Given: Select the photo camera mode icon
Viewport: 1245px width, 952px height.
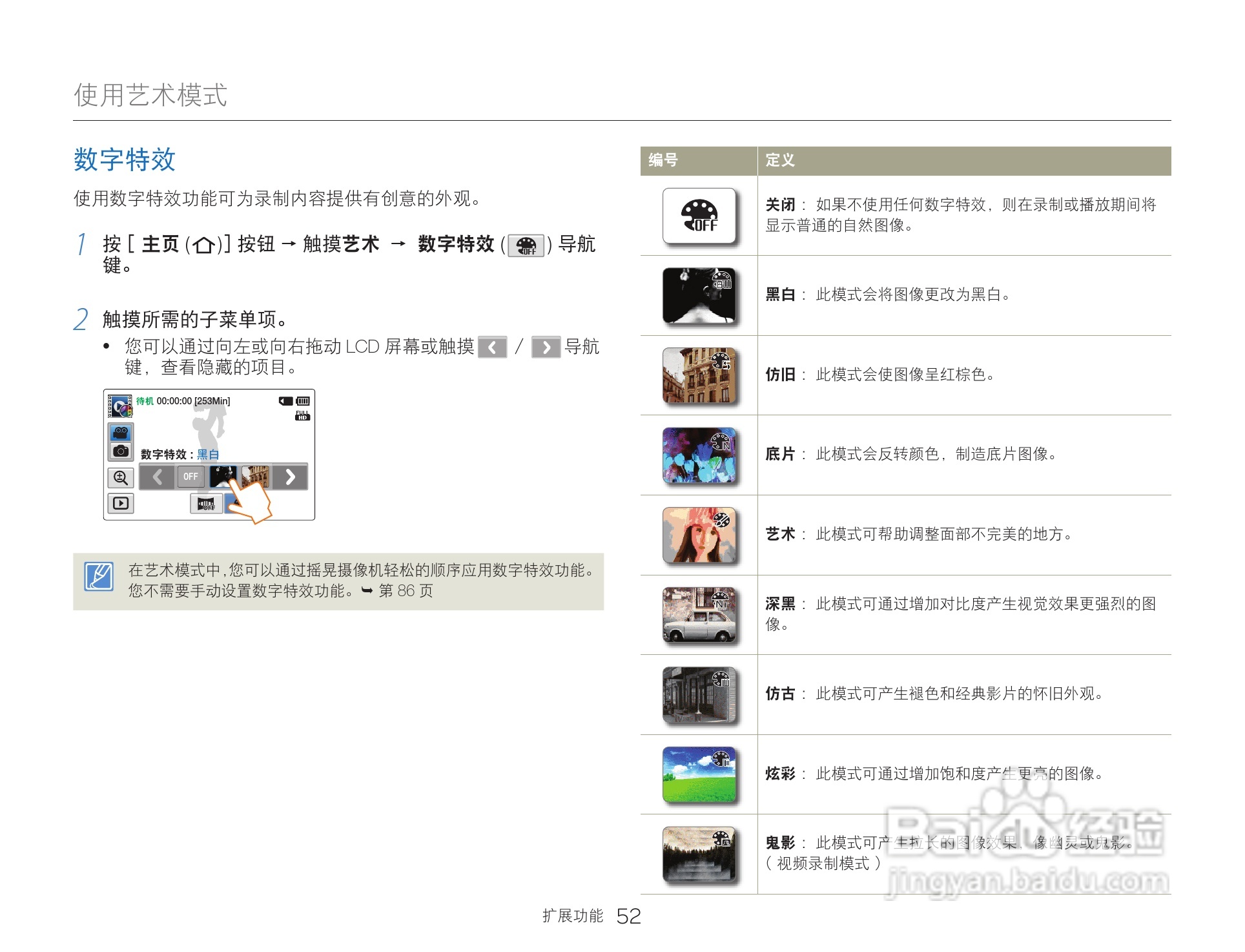Looking at the screenshot, I should point(121,451).
